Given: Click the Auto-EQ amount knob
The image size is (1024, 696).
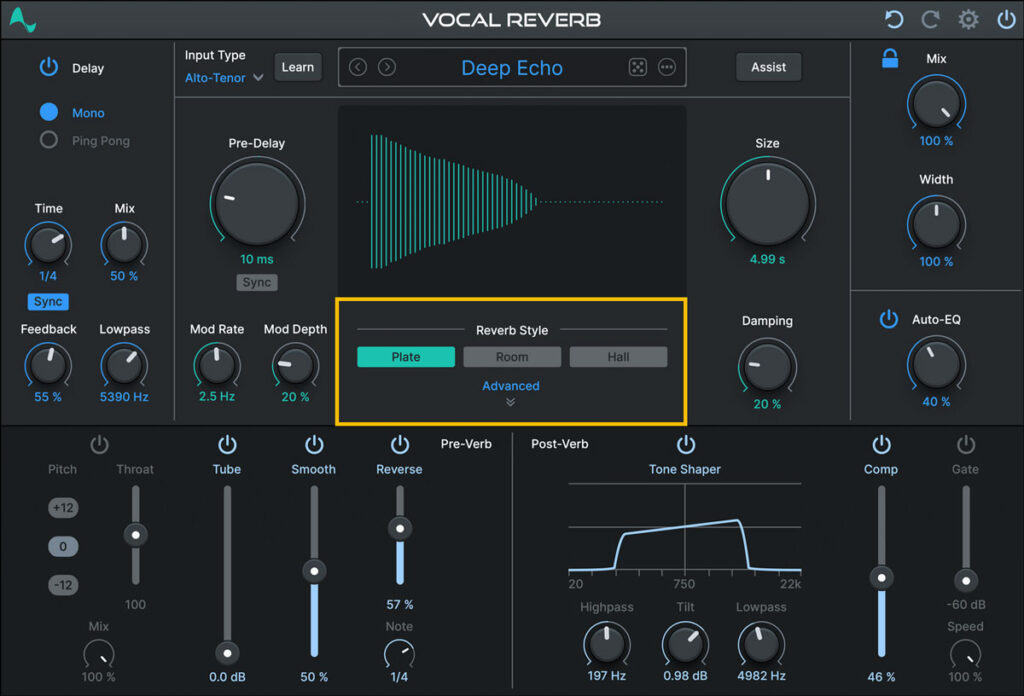Looking at the screenshot, I should pos(936,364).
